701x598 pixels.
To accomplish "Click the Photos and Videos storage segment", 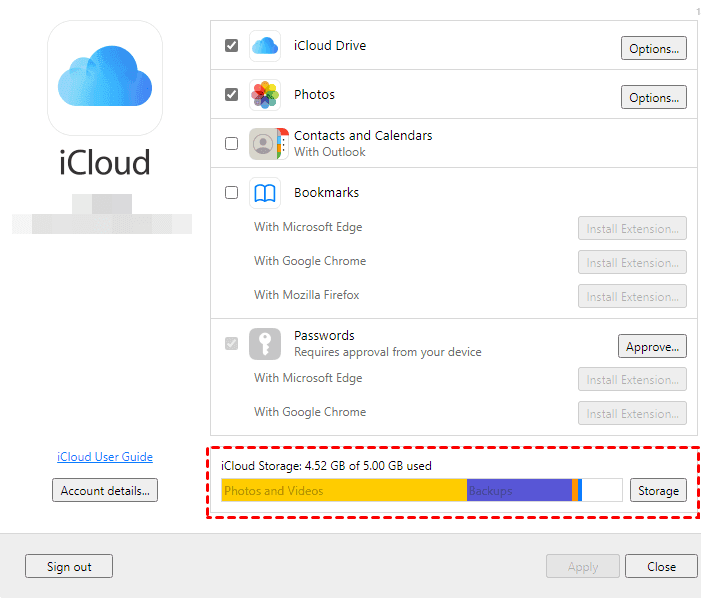I will pyautogui.click(x=343, y=490).
